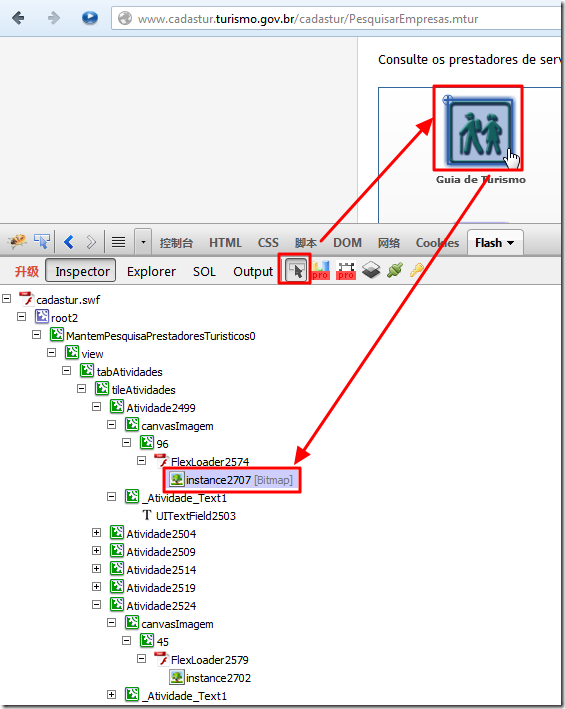Collapse the Atividade2524 node
The image size is (565, 709).
click(x=97, y=605)
